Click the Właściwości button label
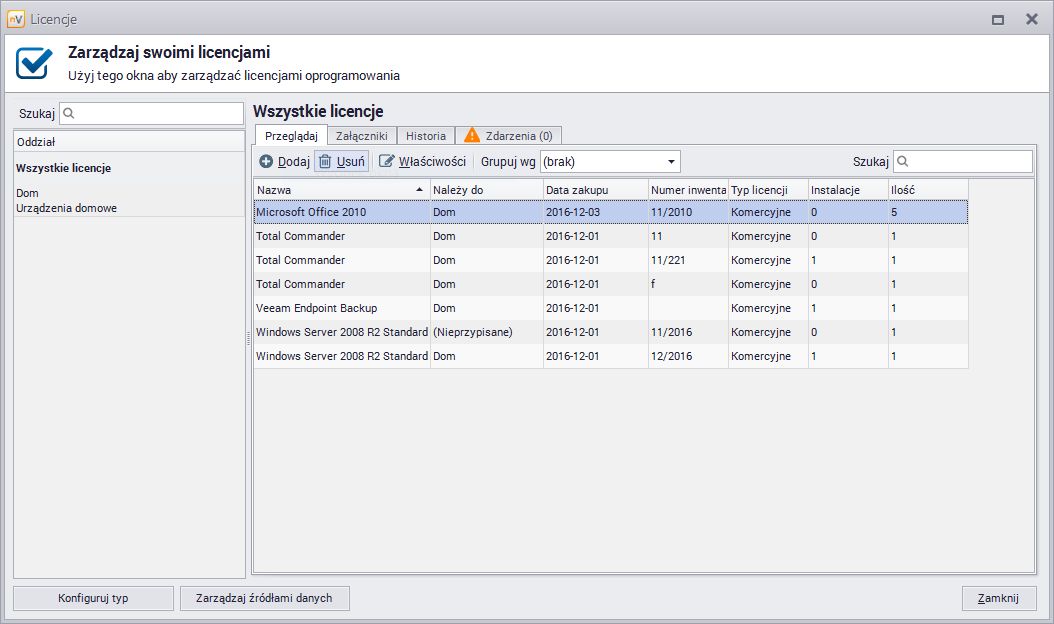Image resolution: width=1054 pixels, height=624 pixels. (432, 161)
